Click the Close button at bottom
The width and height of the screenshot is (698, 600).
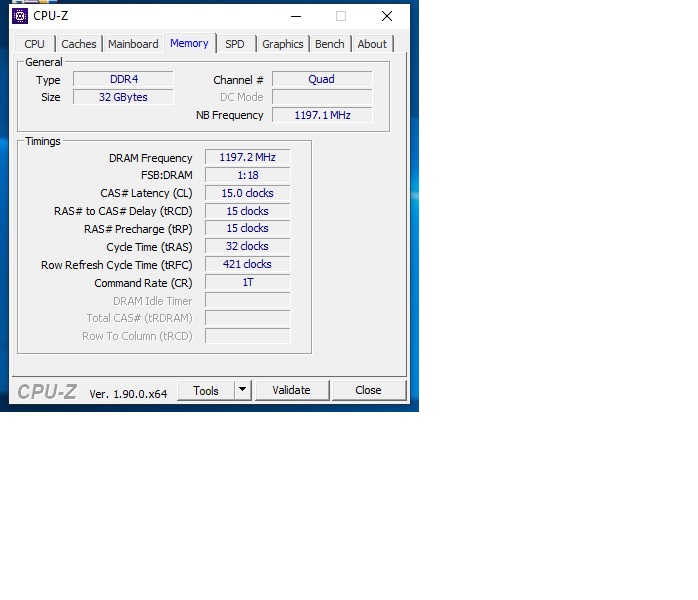pos(369,390)
